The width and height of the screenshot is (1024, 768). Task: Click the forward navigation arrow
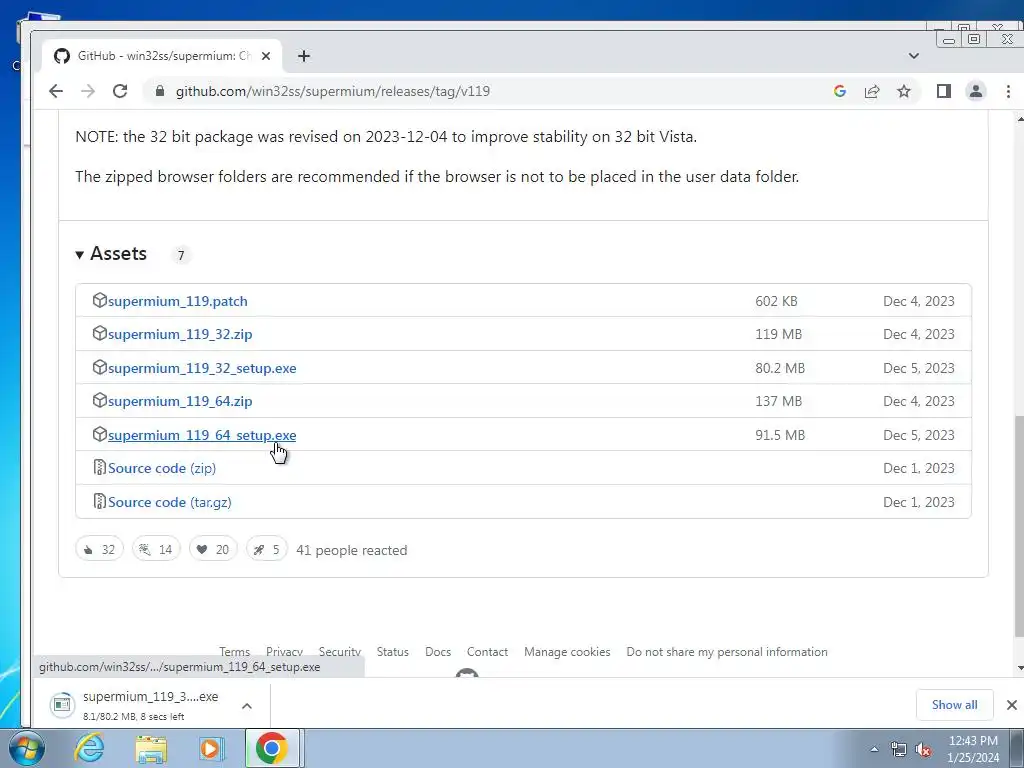click(88, 91)
